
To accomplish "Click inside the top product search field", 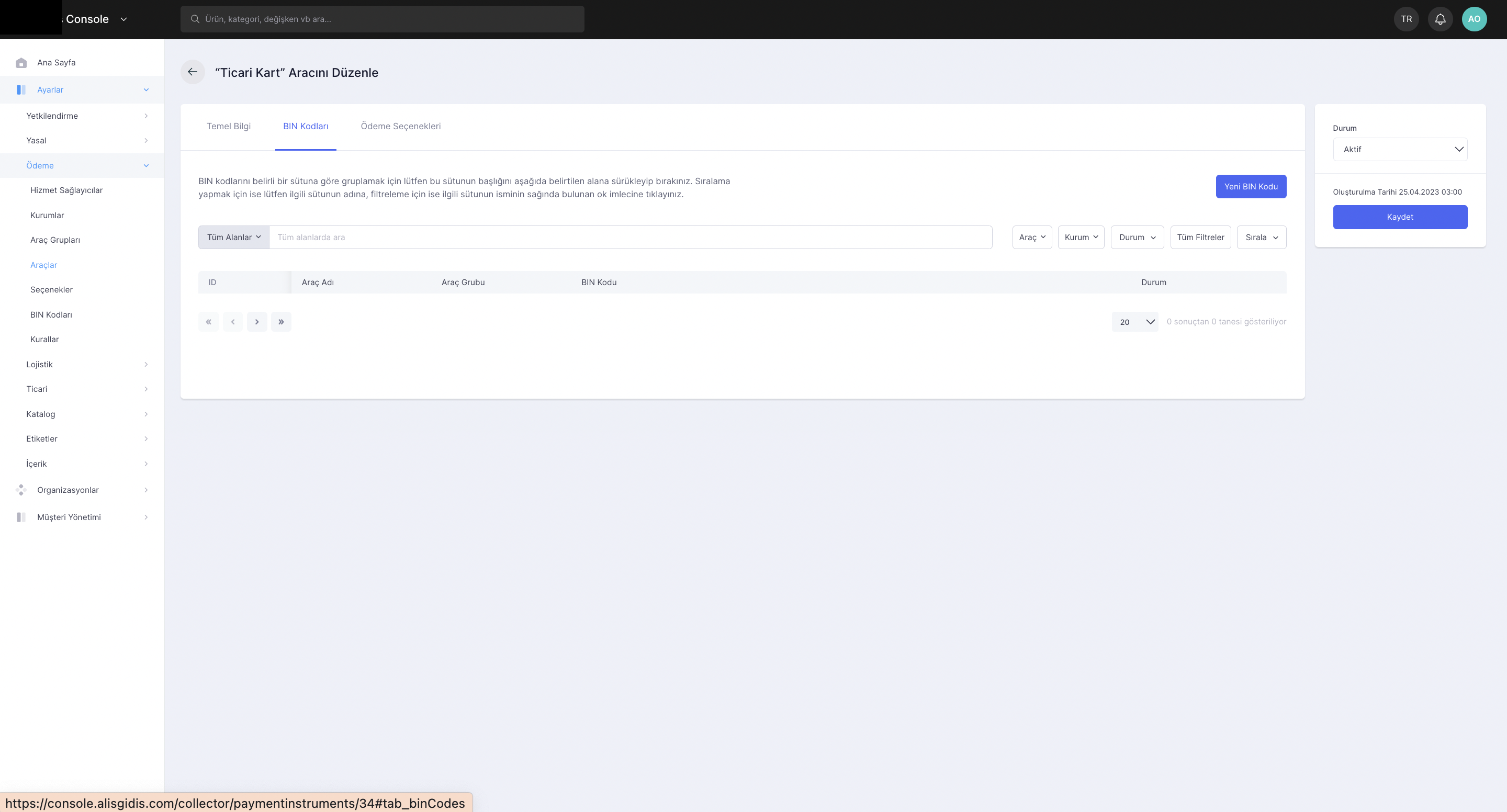I will [x=382, y=19].
